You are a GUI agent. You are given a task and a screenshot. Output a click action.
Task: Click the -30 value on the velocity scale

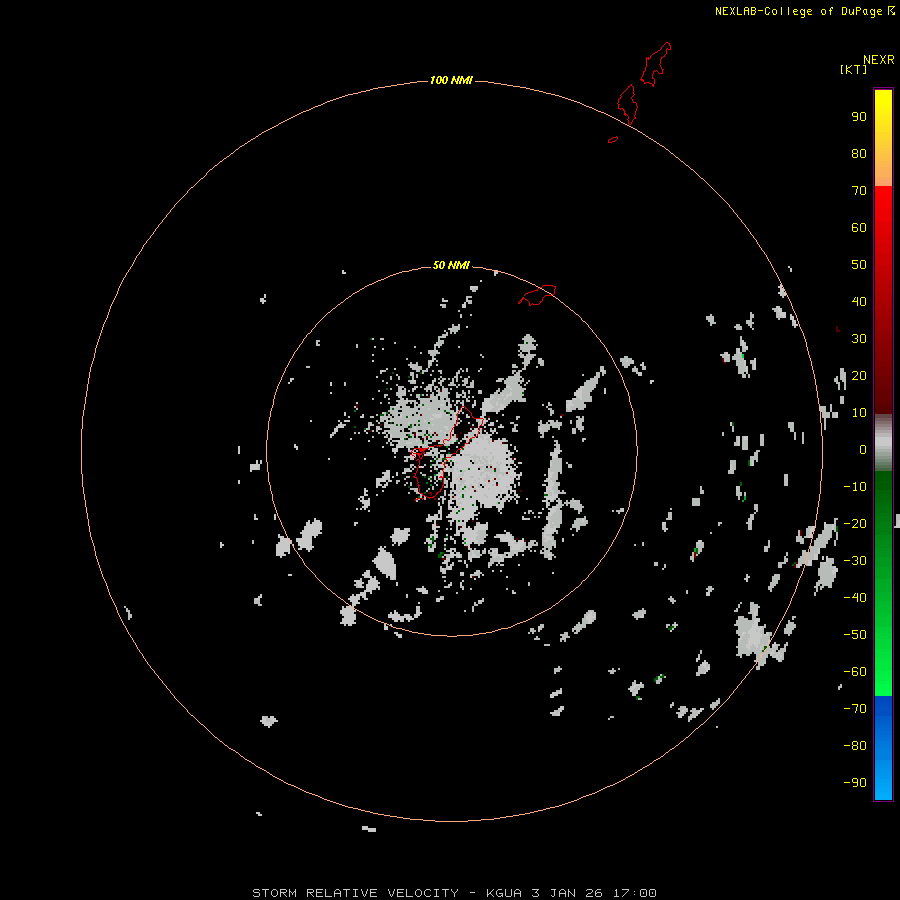855,561
